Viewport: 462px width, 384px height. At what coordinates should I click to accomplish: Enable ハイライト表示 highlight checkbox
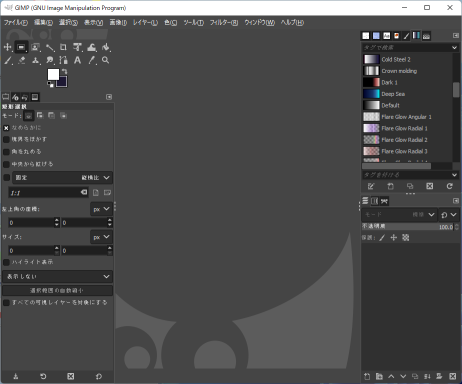coord(6,262)
